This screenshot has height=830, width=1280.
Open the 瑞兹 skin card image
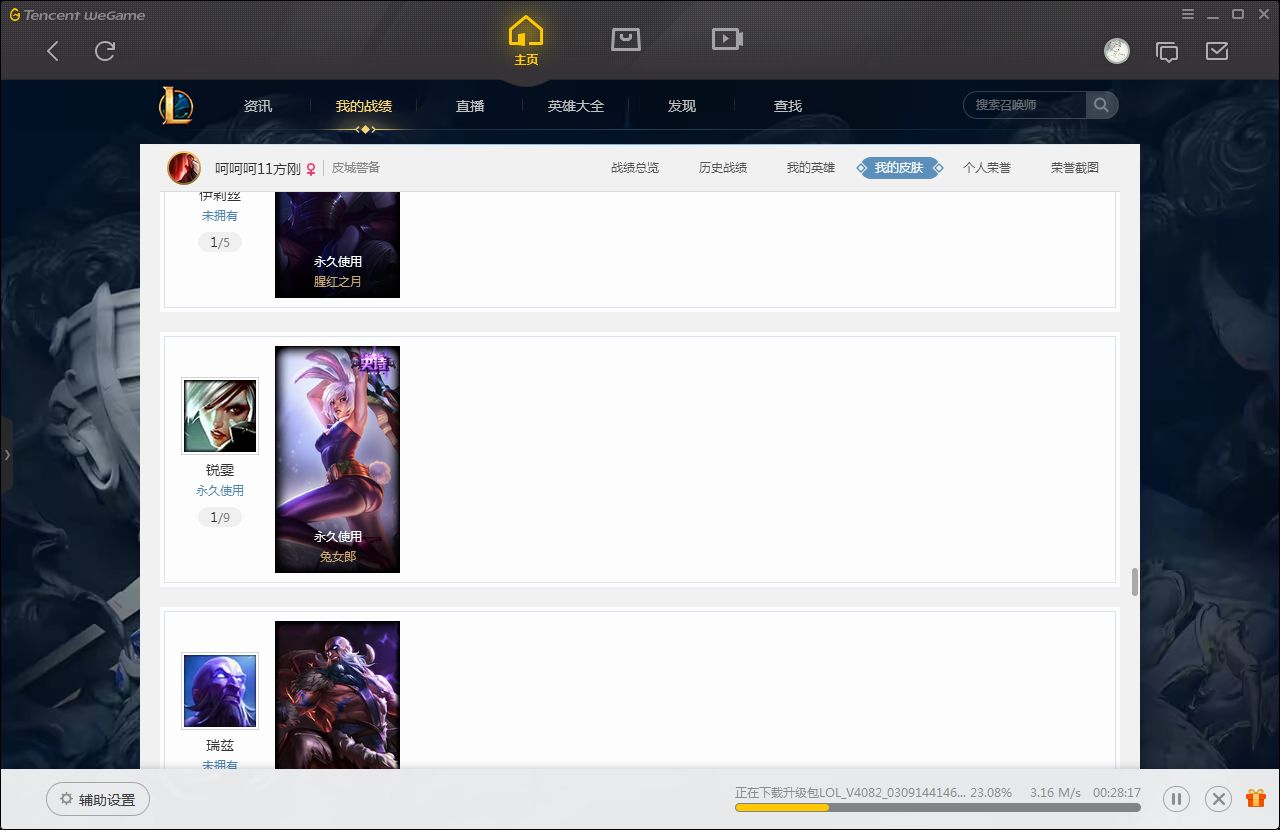coord(338,695)
